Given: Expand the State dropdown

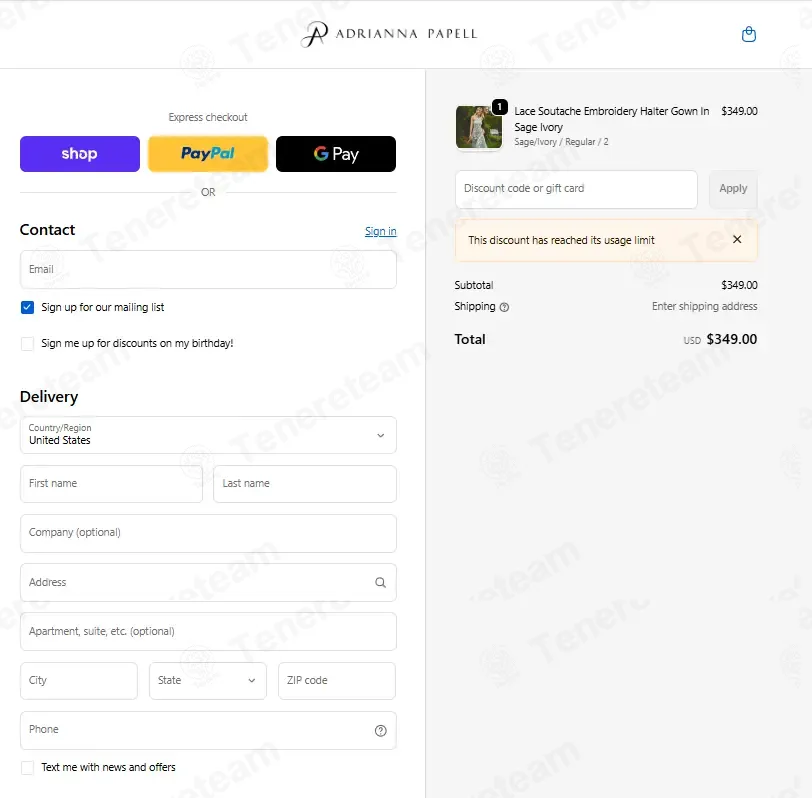Looking at the screenshot, I should 208,681.
